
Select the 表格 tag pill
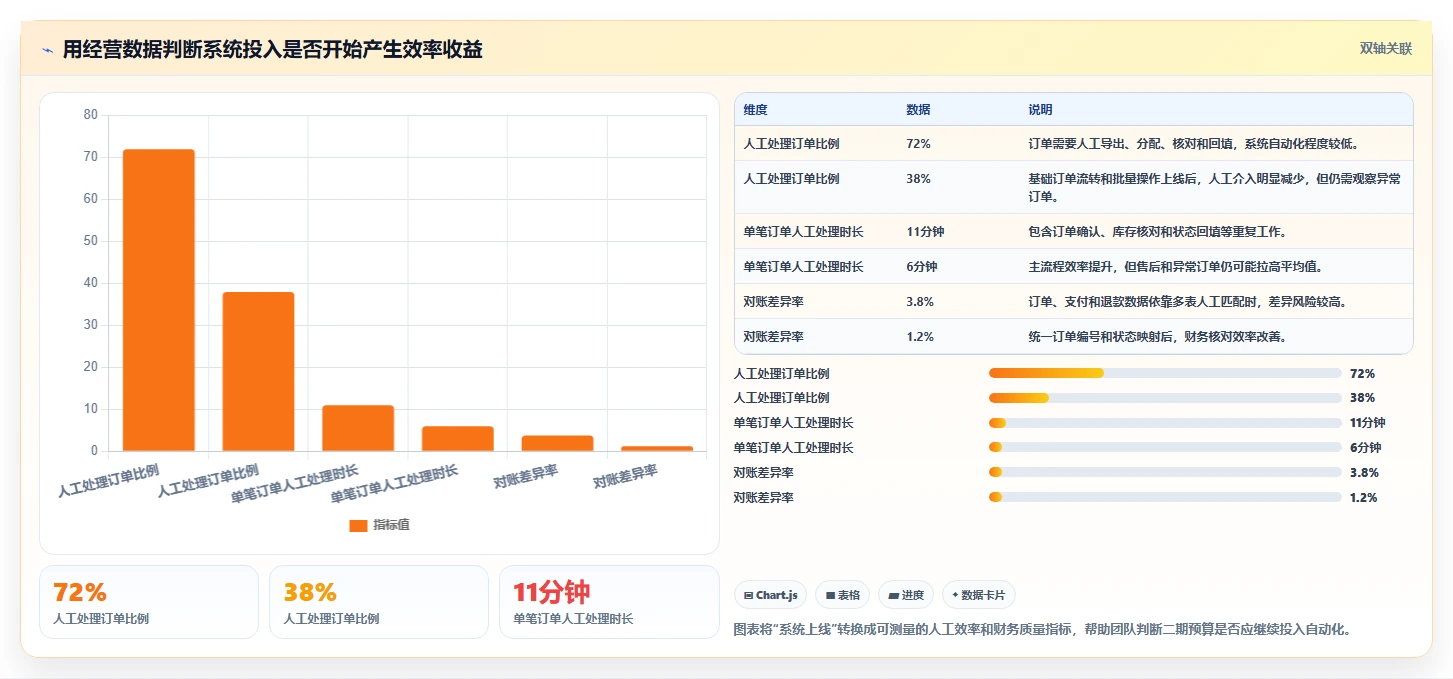pos(843,595)
